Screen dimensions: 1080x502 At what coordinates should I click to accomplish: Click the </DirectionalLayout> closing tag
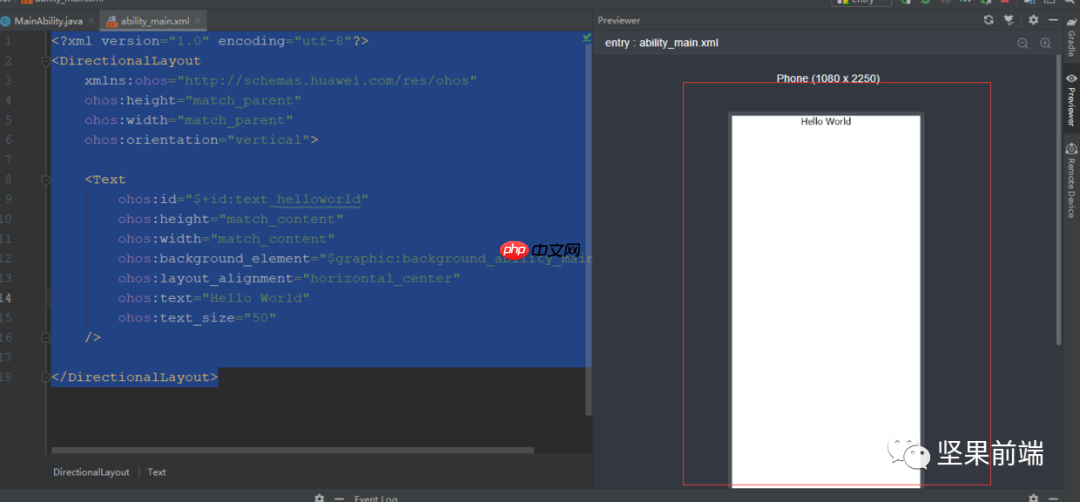[x=134, y=377]
